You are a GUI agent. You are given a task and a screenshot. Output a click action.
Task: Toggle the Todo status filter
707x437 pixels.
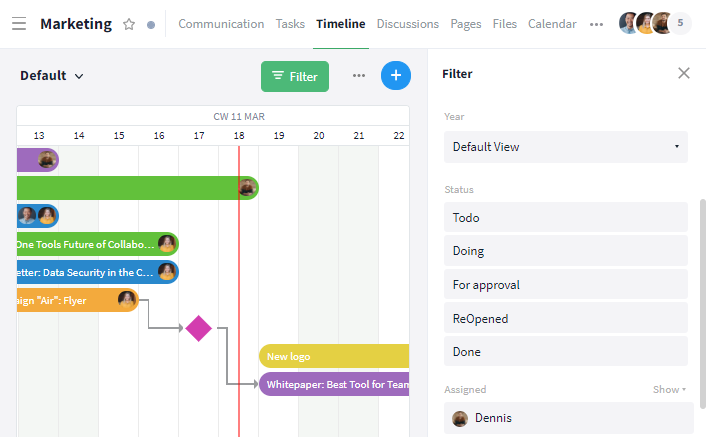coord(565,217)
